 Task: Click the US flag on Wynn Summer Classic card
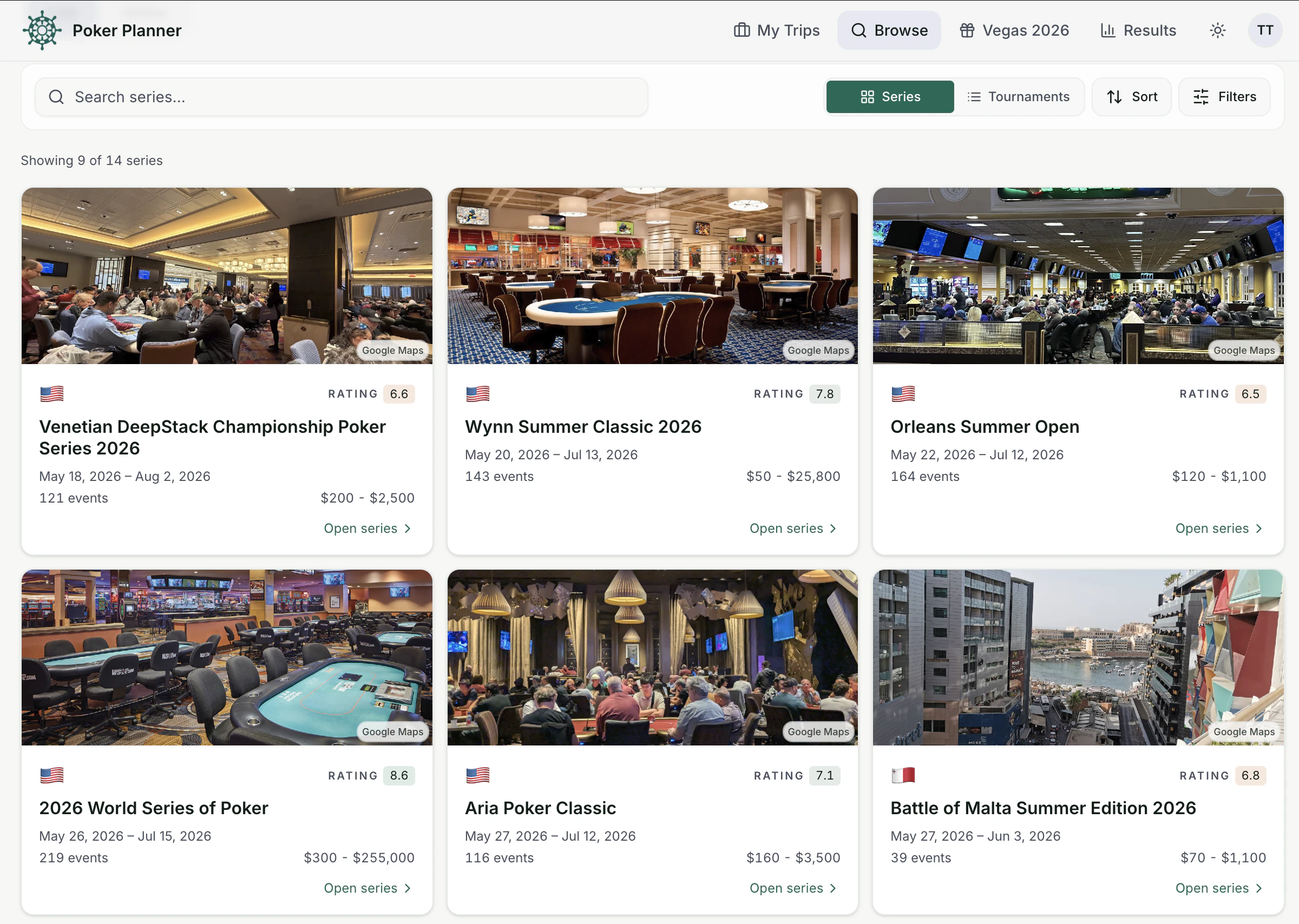[x=477, y=394]
